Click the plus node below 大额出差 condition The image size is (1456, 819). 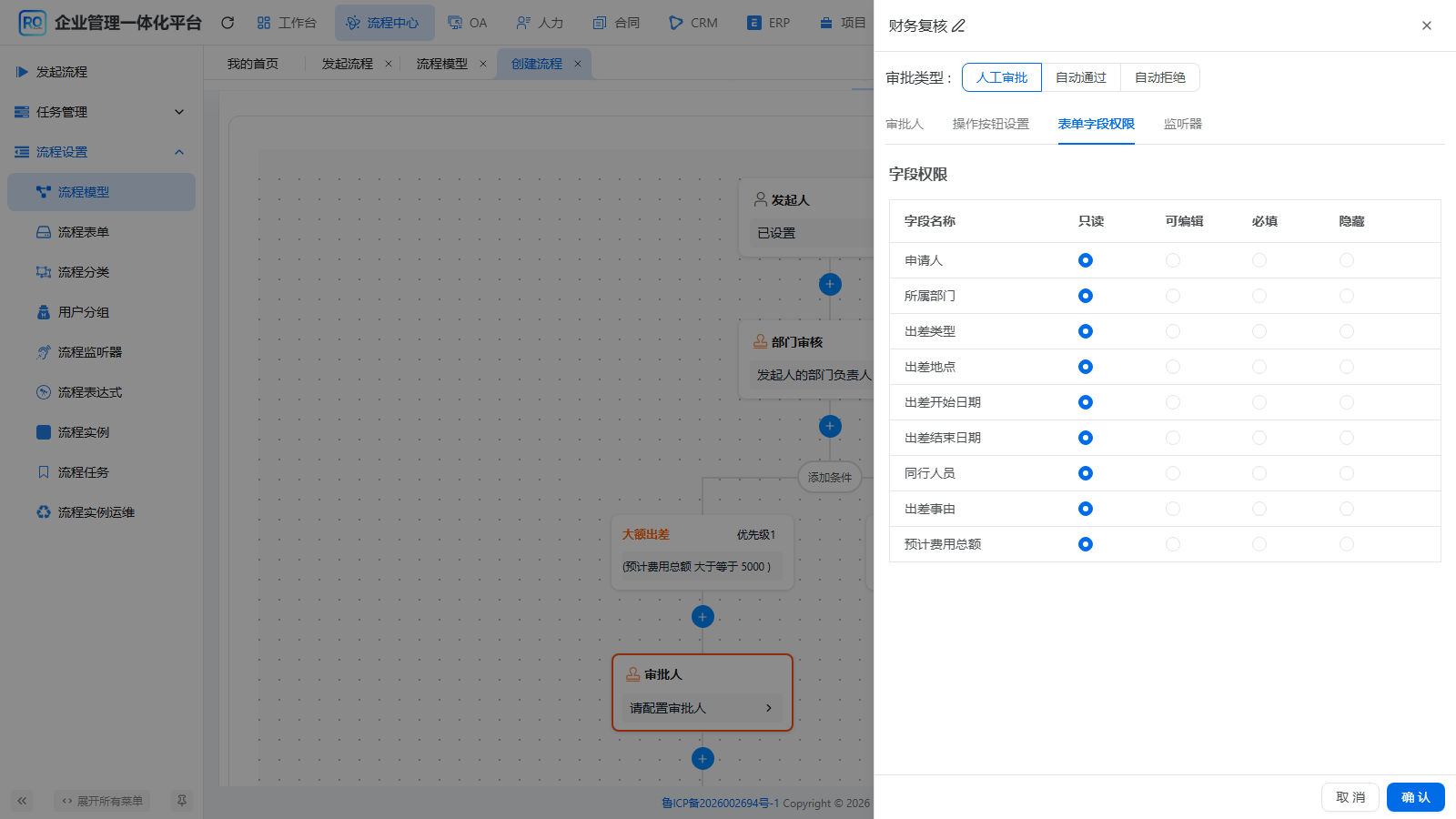click(703, 617)
